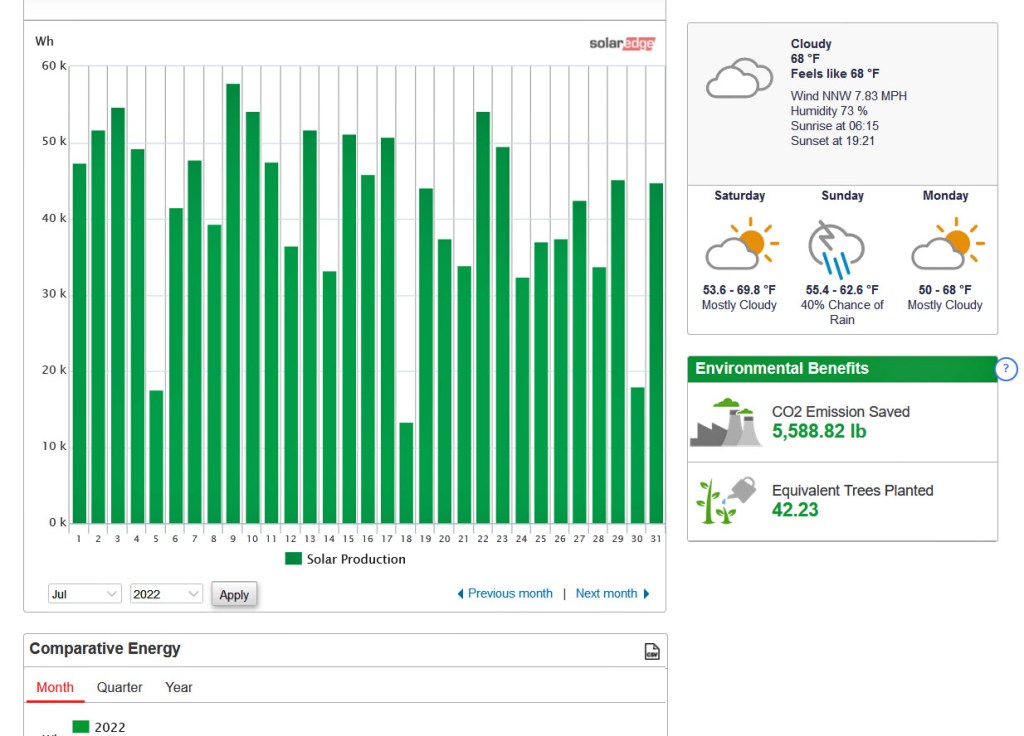Click the Equivalent Trees Planted watering icon
Image resolution: width=1024 pixels, height=736 pixels.
click(726, 500)
